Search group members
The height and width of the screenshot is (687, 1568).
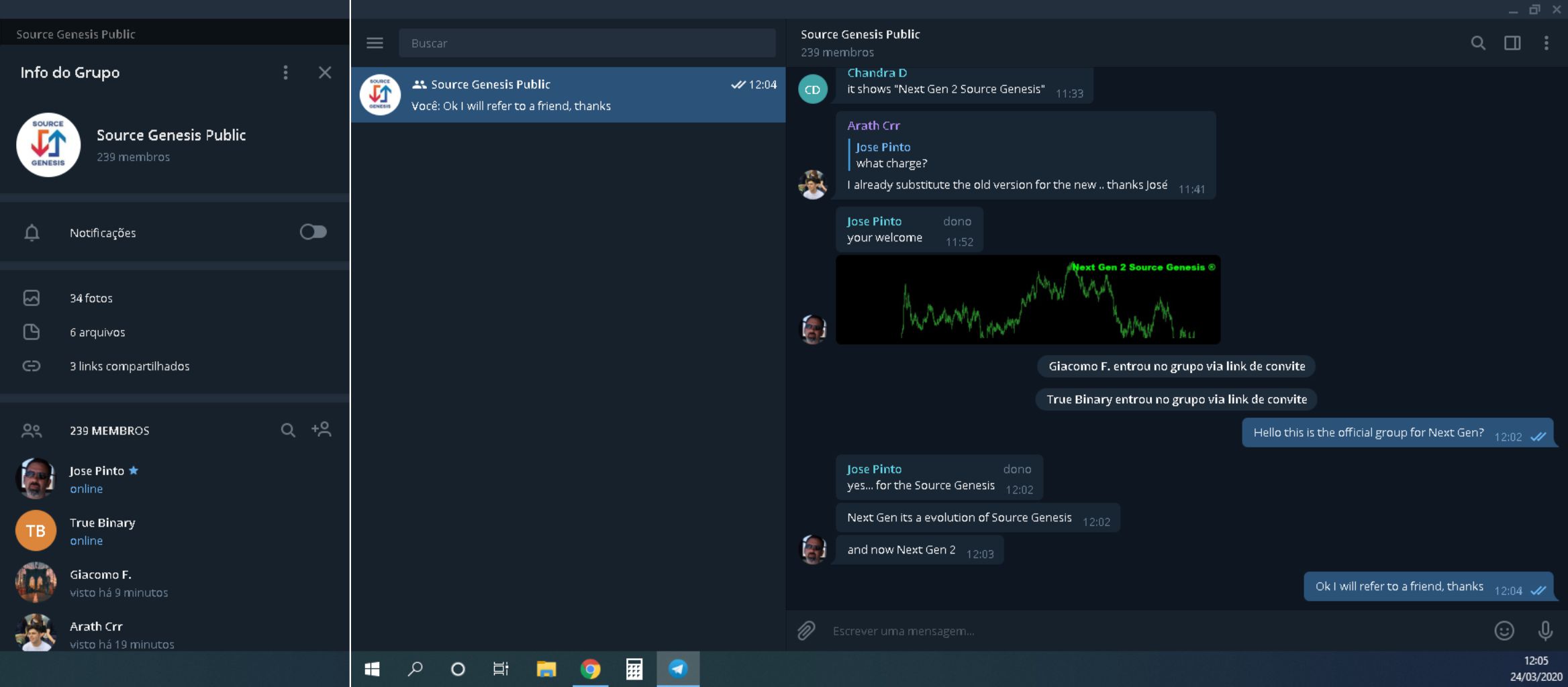coord(287,430)
